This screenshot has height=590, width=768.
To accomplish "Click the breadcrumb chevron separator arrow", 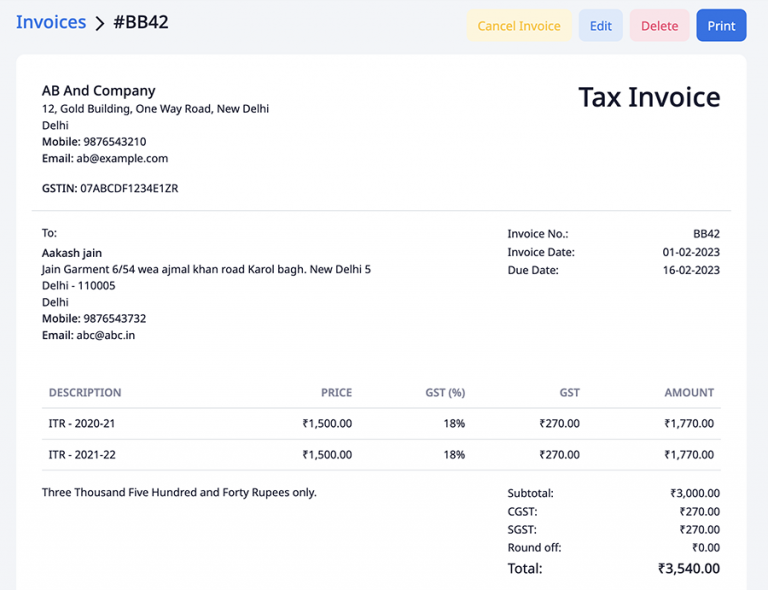I will 100,24.
